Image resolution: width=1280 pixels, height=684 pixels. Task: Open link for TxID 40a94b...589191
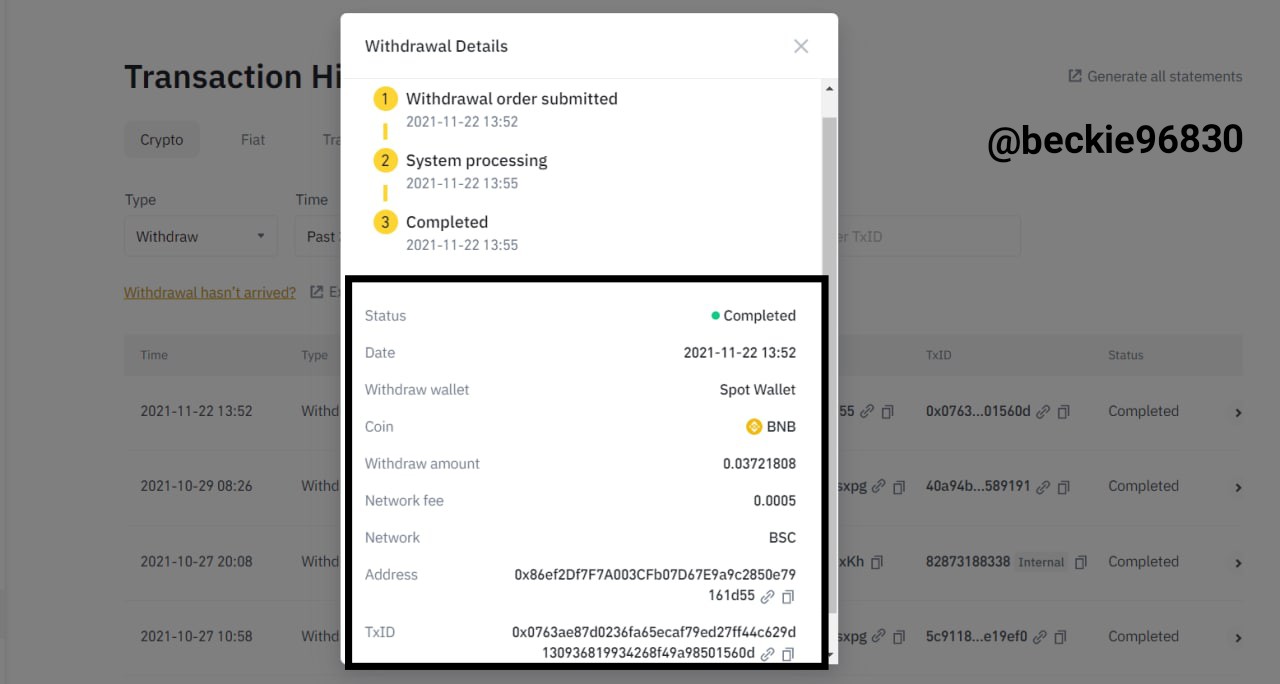(x=1043, y=487)
